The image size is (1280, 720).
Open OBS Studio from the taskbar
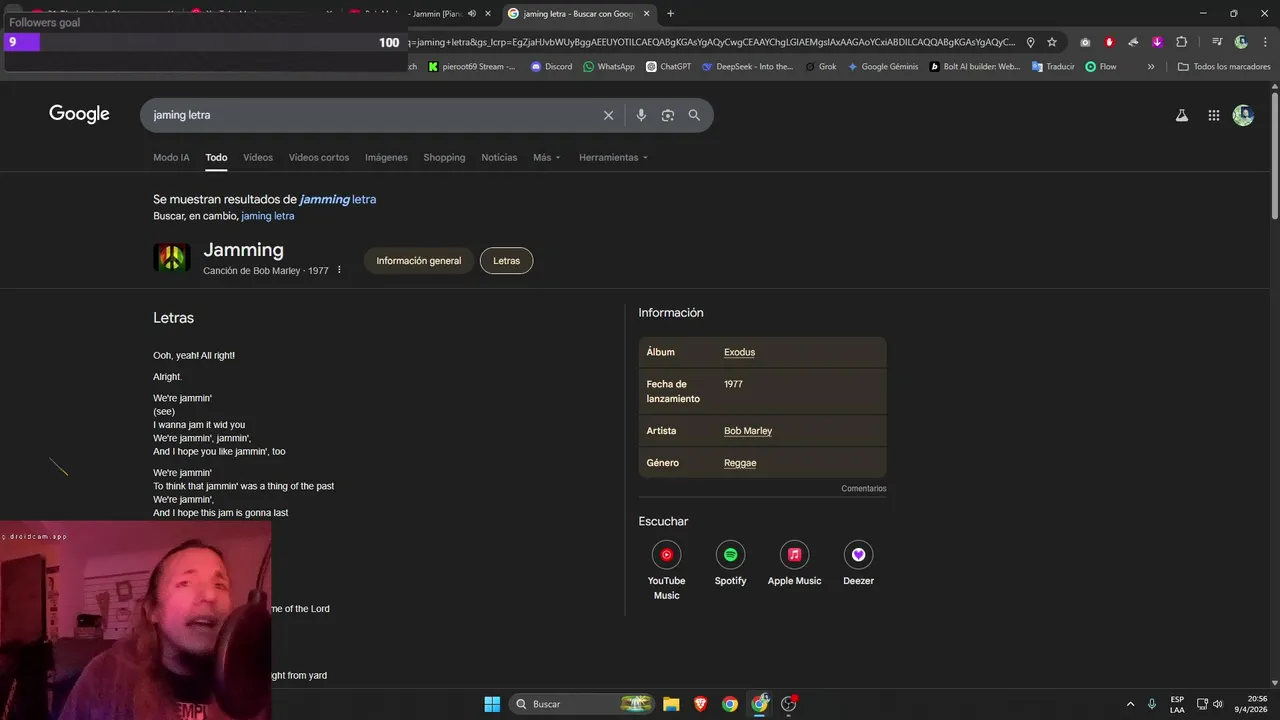[789, 704]
